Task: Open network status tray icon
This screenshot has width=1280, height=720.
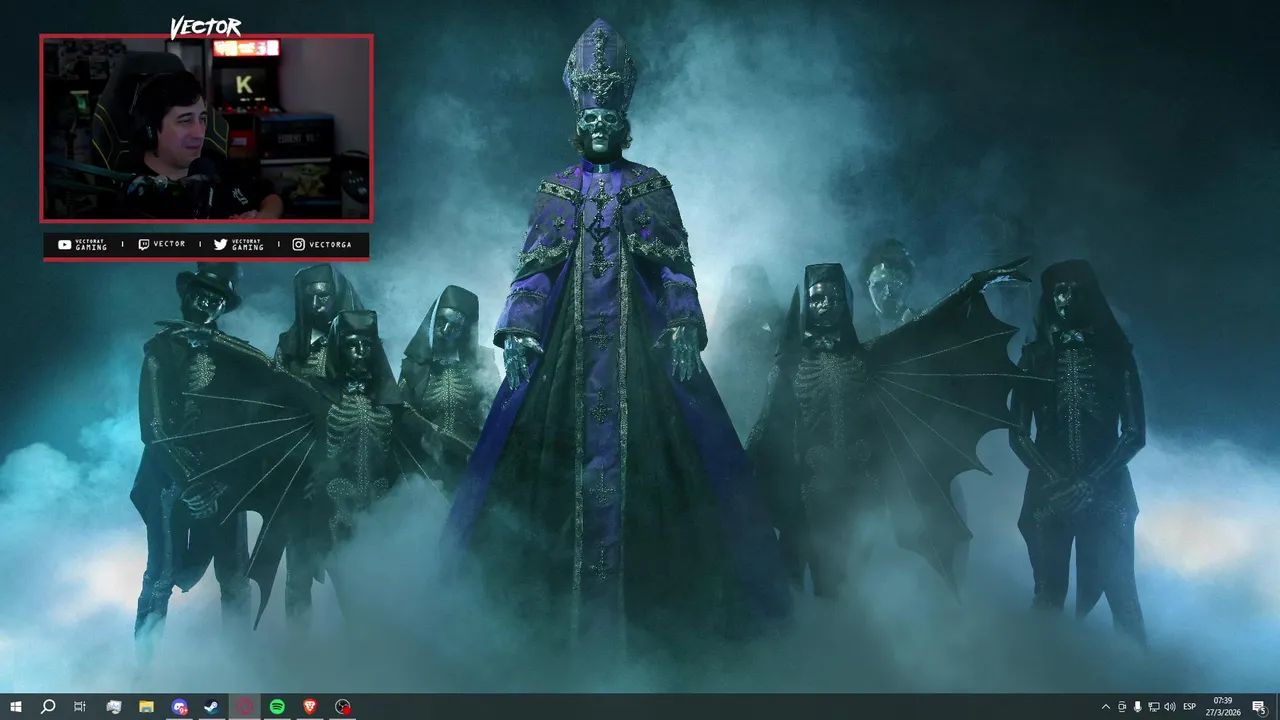Action: (1154, 707)
